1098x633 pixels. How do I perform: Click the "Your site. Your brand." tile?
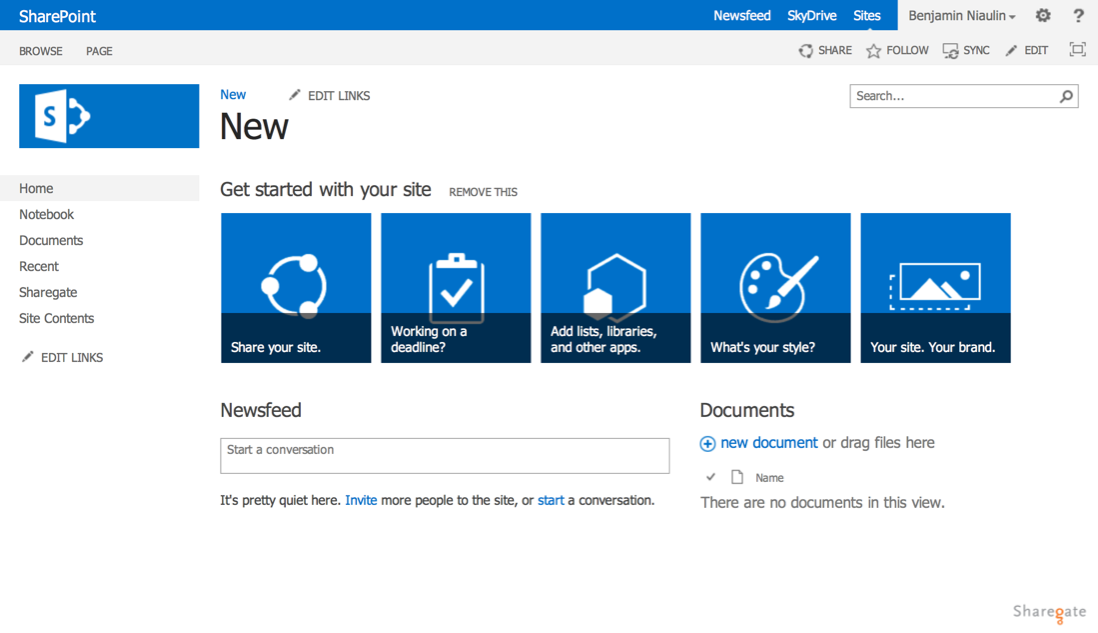click(x=935, y=287)
